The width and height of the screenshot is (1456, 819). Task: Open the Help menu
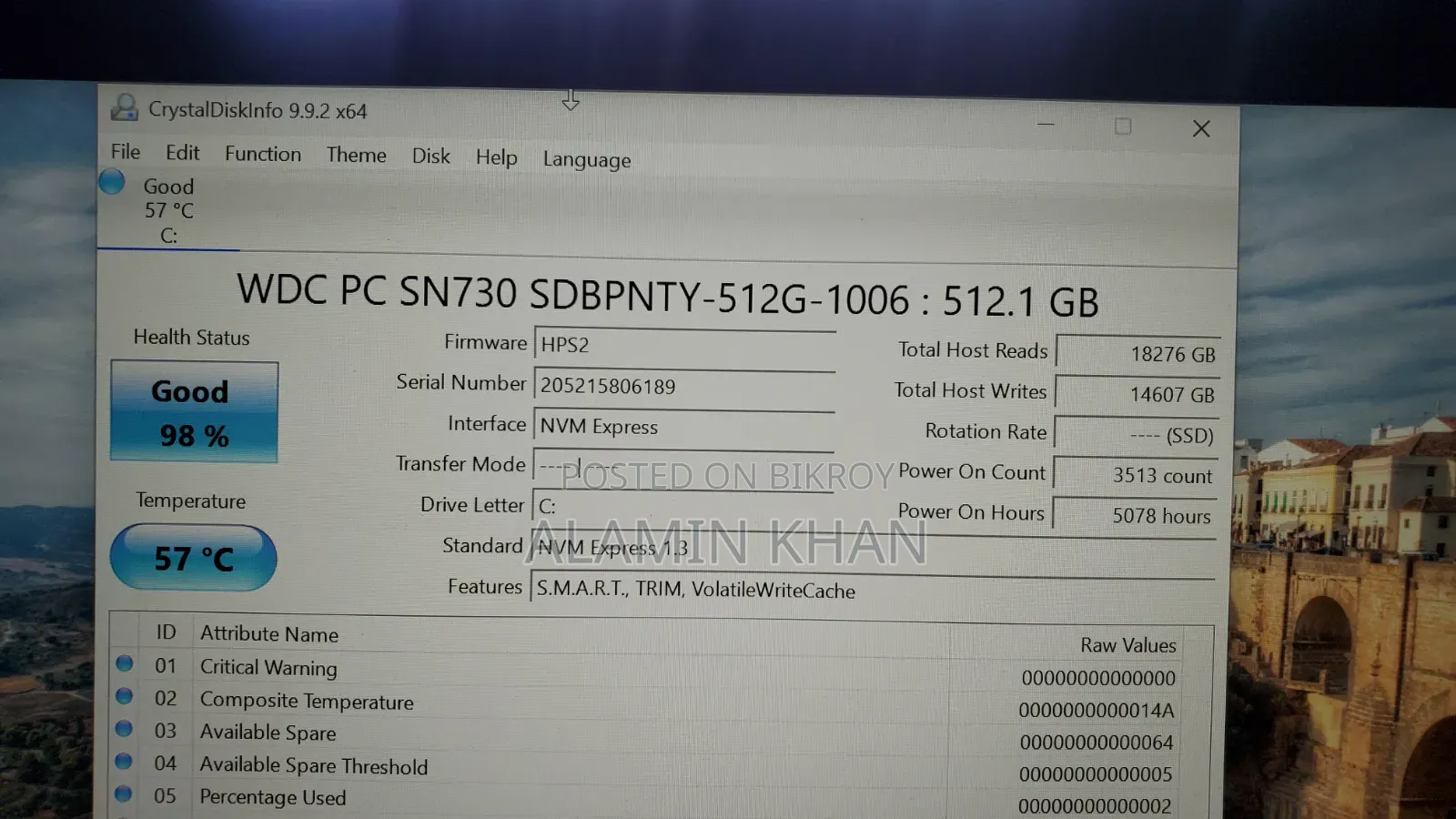pos(496,157)
